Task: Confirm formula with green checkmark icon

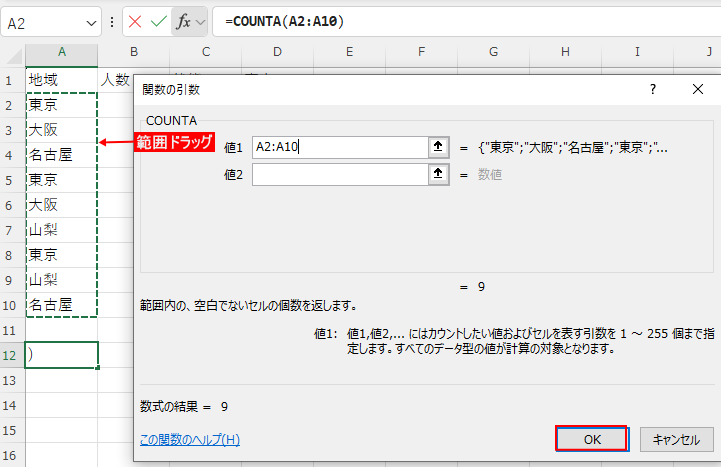Action: click(x=159, y=22)
